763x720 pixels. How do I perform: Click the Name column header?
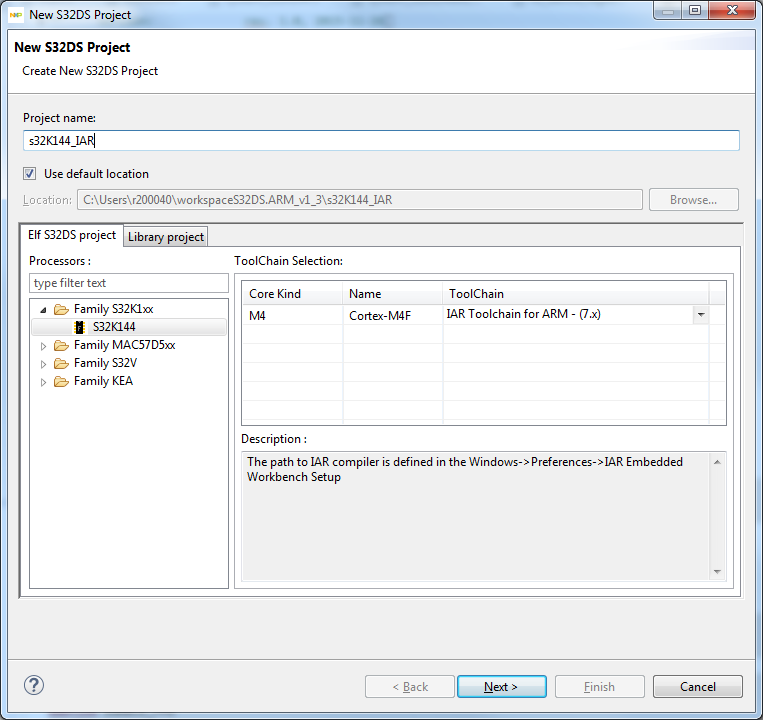[393, 294]
